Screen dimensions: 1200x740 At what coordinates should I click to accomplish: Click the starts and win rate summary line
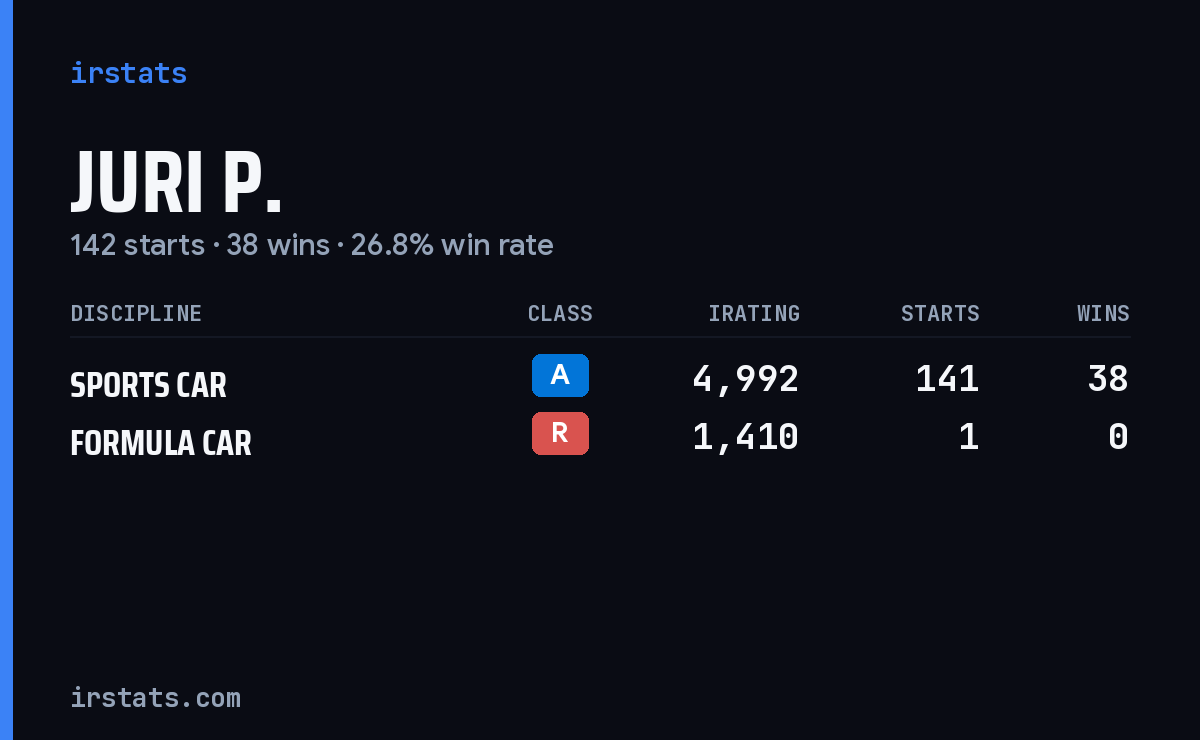tap(311, 245)
